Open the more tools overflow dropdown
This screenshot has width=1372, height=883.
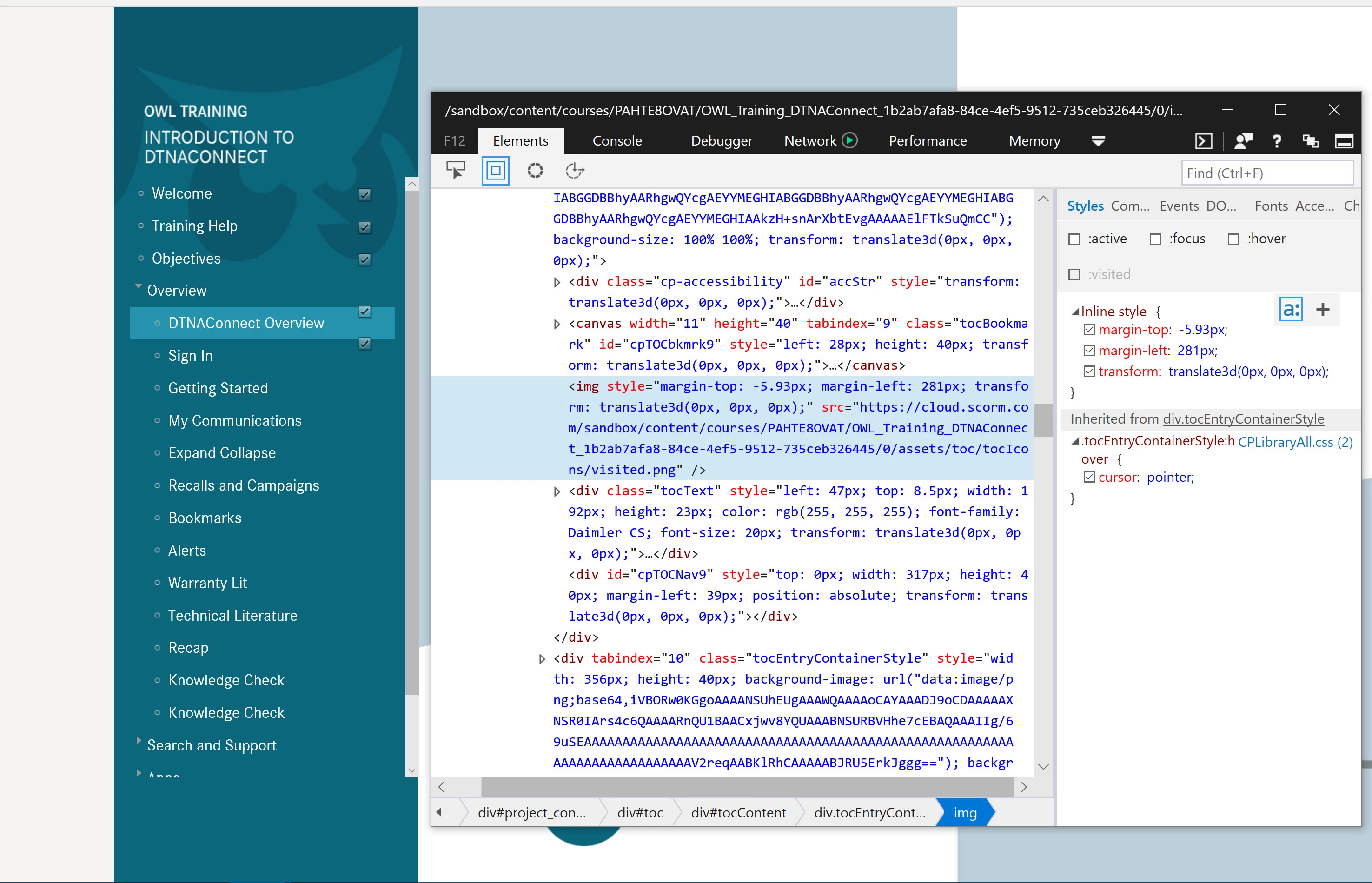coord(1098,141)
